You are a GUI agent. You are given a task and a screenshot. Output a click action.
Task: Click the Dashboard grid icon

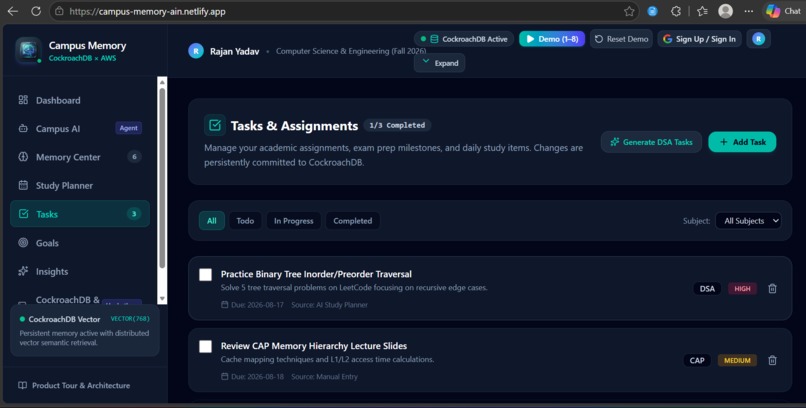pyautogui.click(x=23, y=100)
